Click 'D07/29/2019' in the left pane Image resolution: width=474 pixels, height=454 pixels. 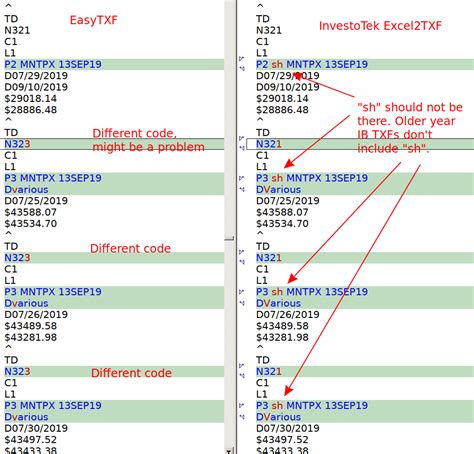(36, 76)
